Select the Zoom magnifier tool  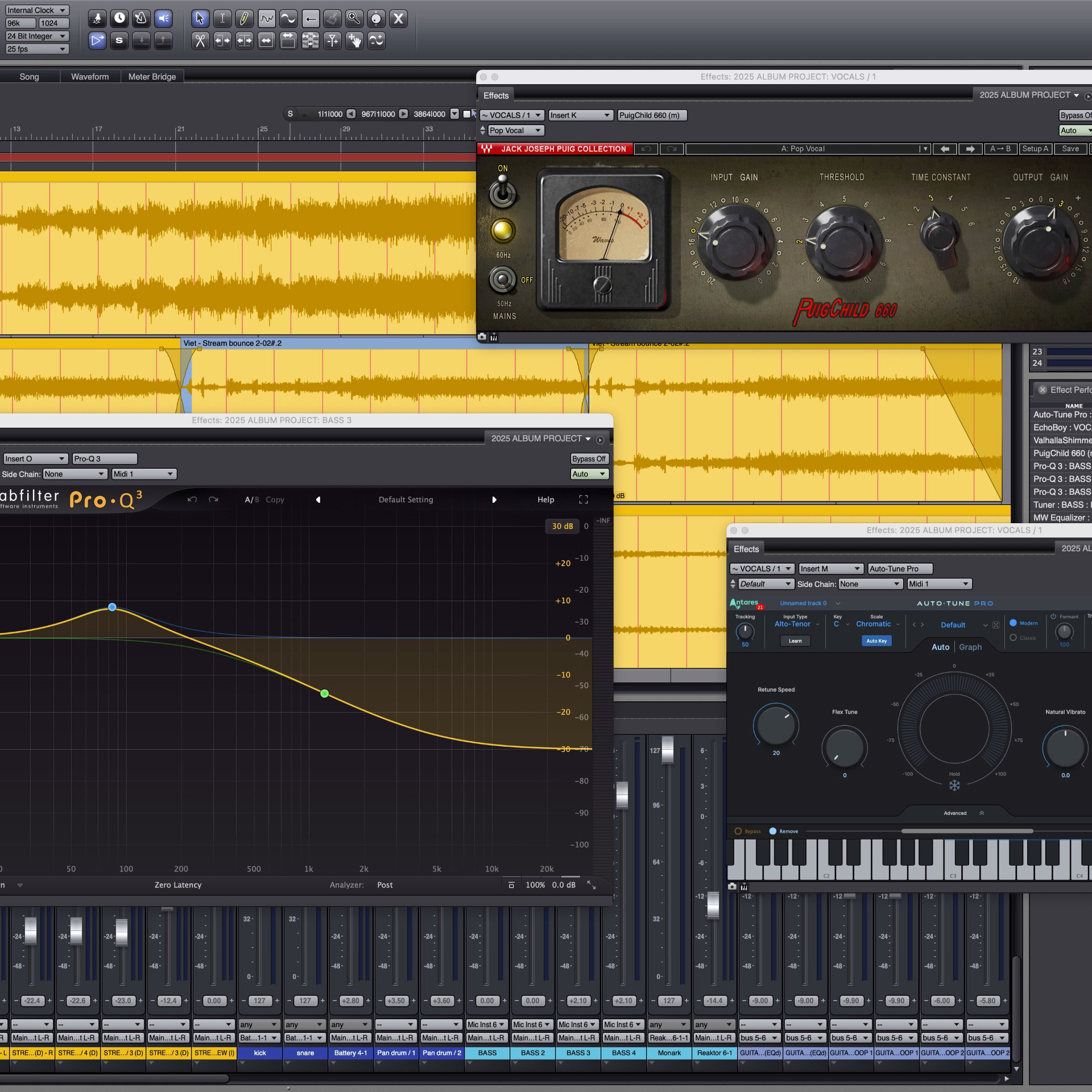354,19
